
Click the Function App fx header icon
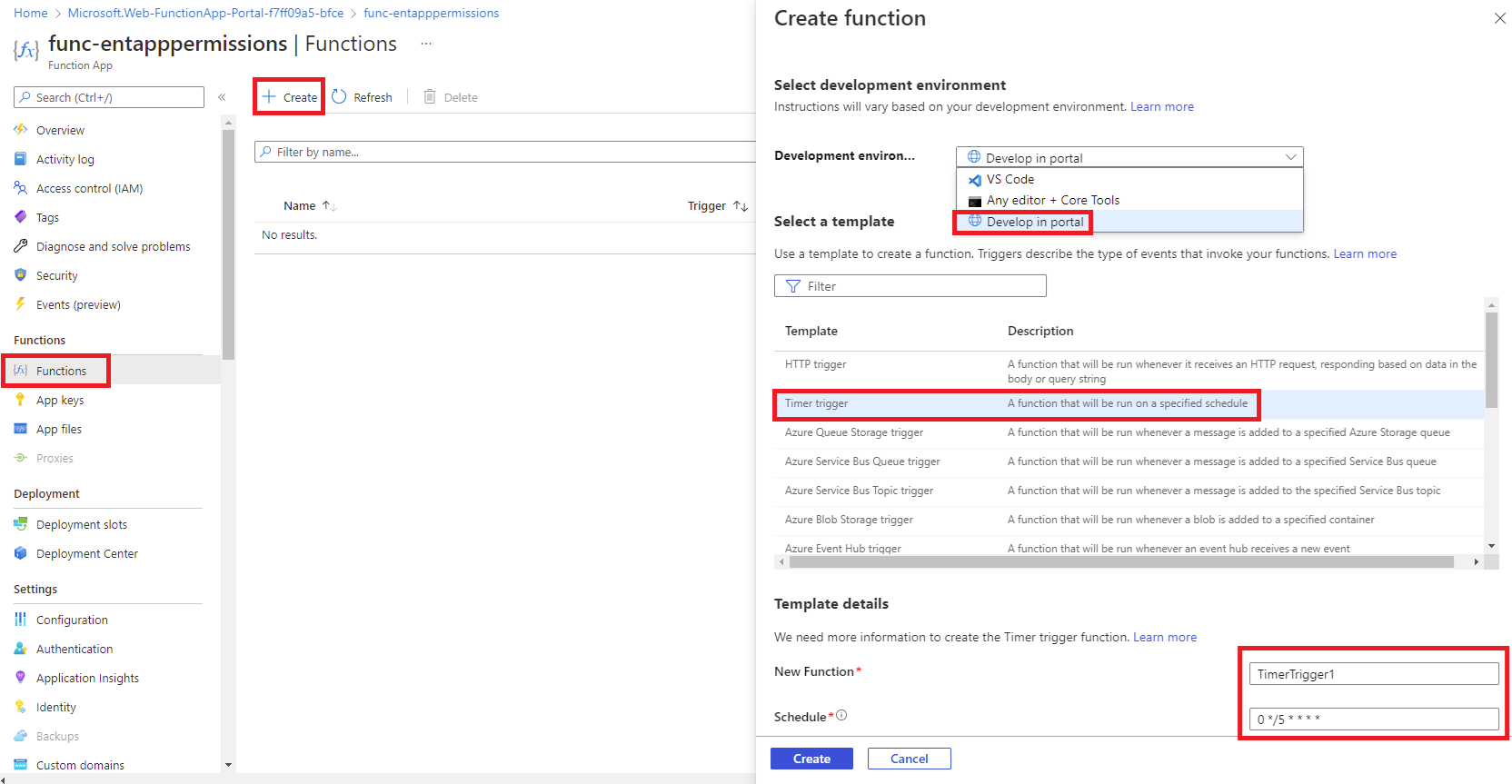point(25,50)
